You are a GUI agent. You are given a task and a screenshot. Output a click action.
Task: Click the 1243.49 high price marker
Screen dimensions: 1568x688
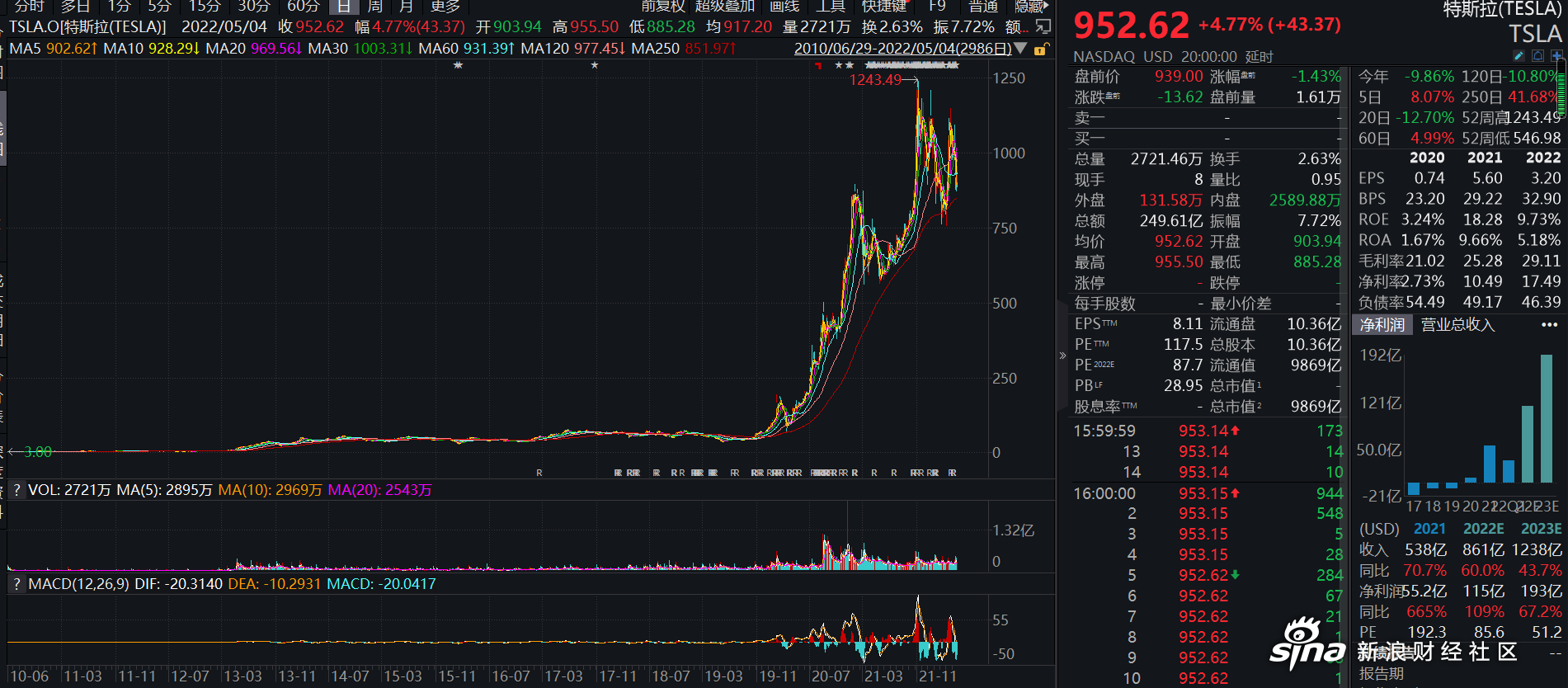(875, 80)
